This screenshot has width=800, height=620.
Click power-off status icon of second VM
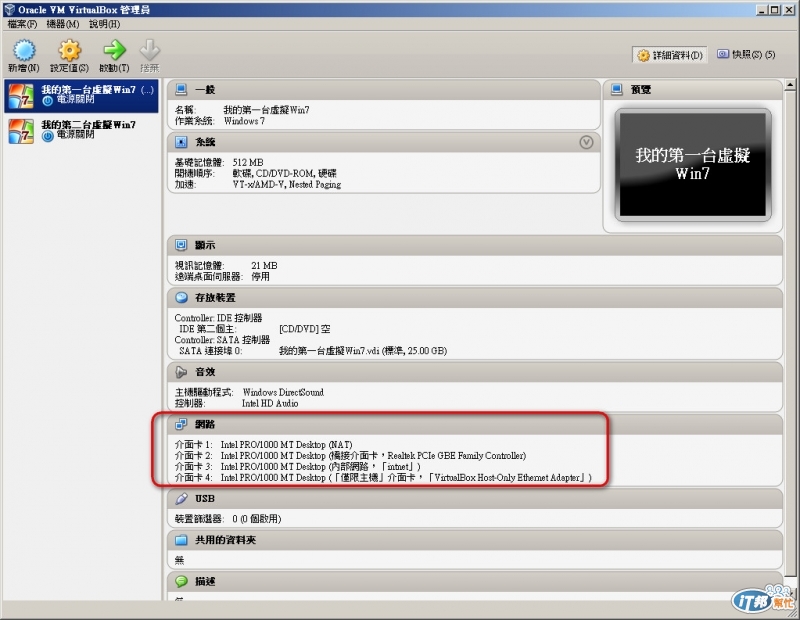coord(47,136)
